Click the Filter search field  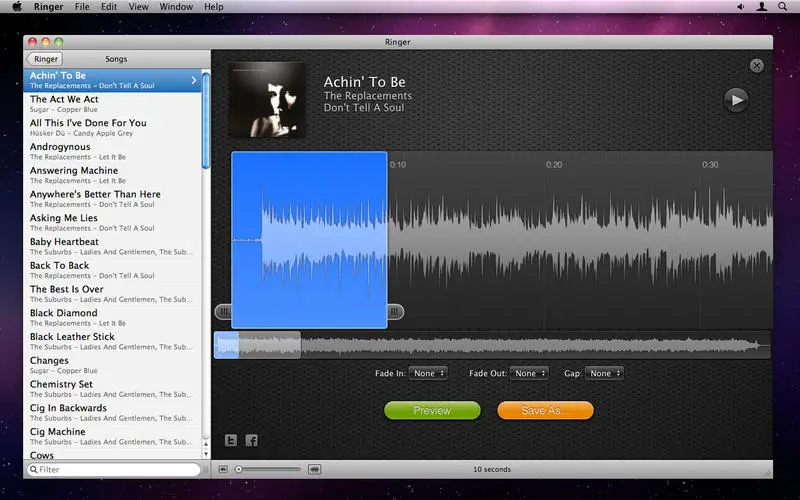click(113, 469)
